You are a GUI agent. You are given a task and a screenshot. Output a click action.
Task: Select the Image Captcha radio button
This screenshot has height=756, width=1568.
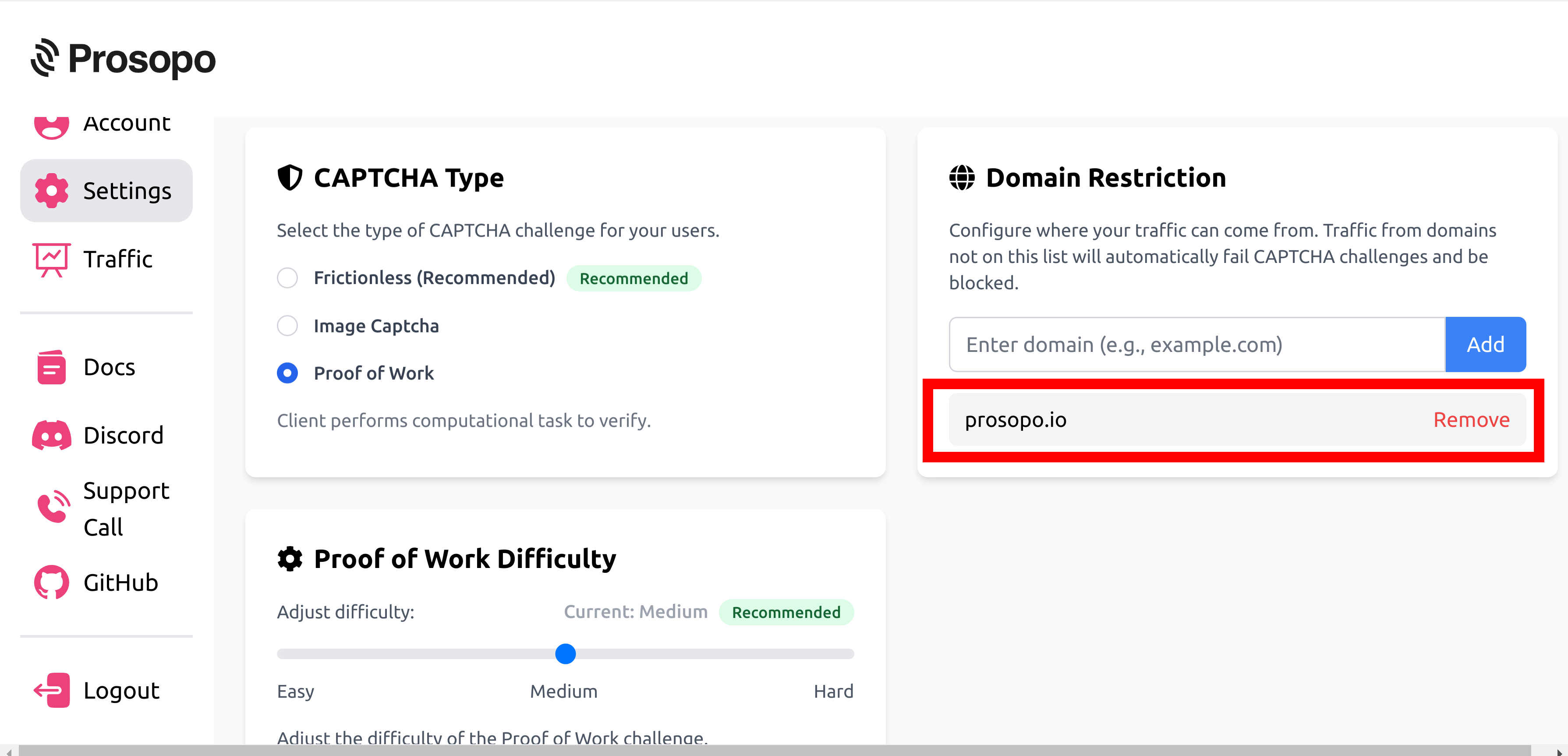tap(287, 326)
